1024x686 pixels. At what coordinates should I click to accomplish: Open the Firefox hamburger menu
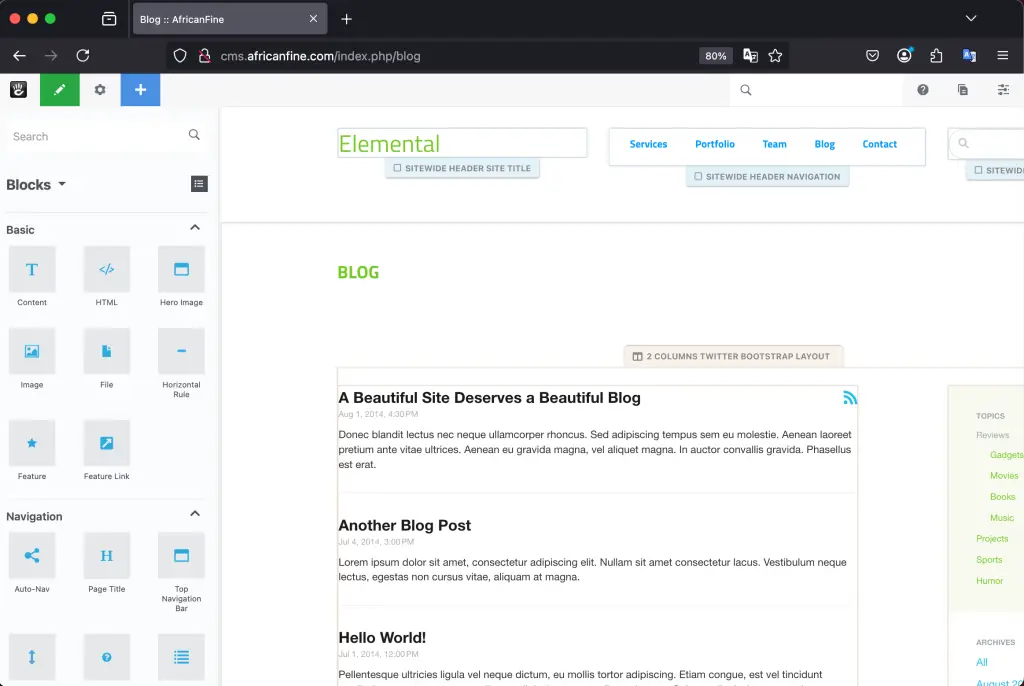click(1003, 55)
